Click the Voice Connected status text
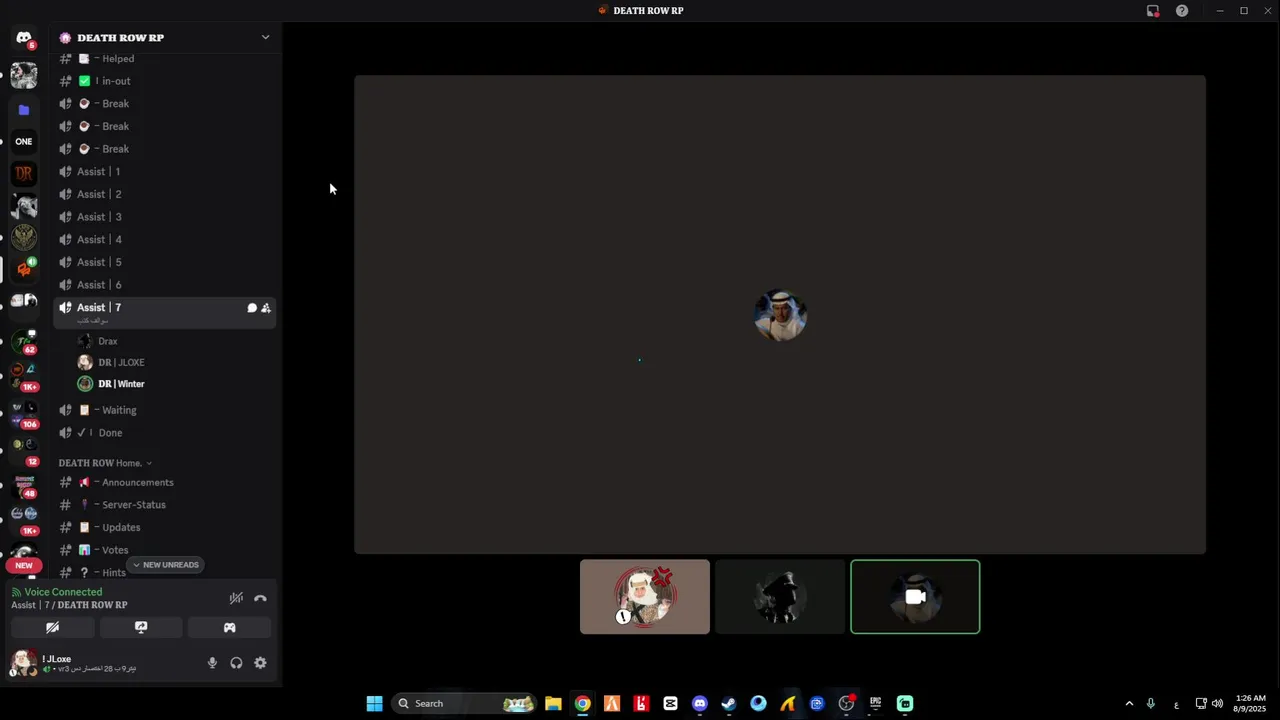The image size is (1280, 720). (x=63, y=592)
